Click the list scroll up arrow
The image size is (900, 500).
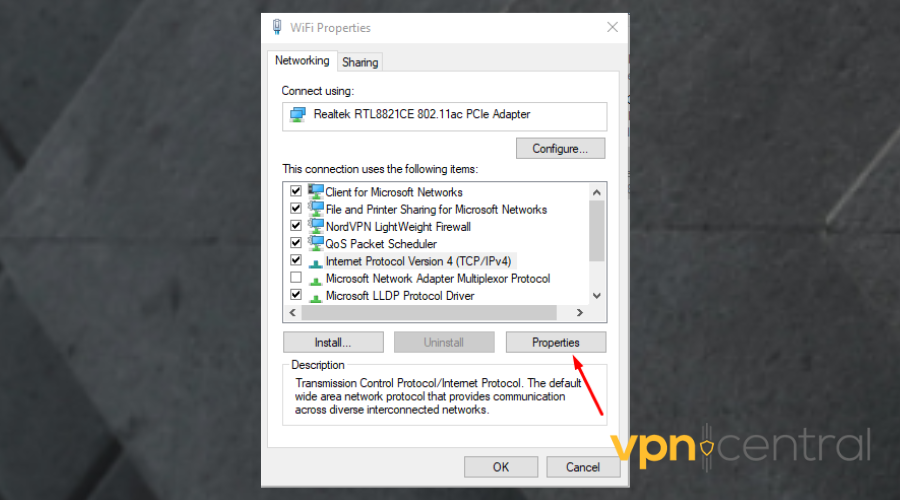pyautogui.click(x=597, y=192)
